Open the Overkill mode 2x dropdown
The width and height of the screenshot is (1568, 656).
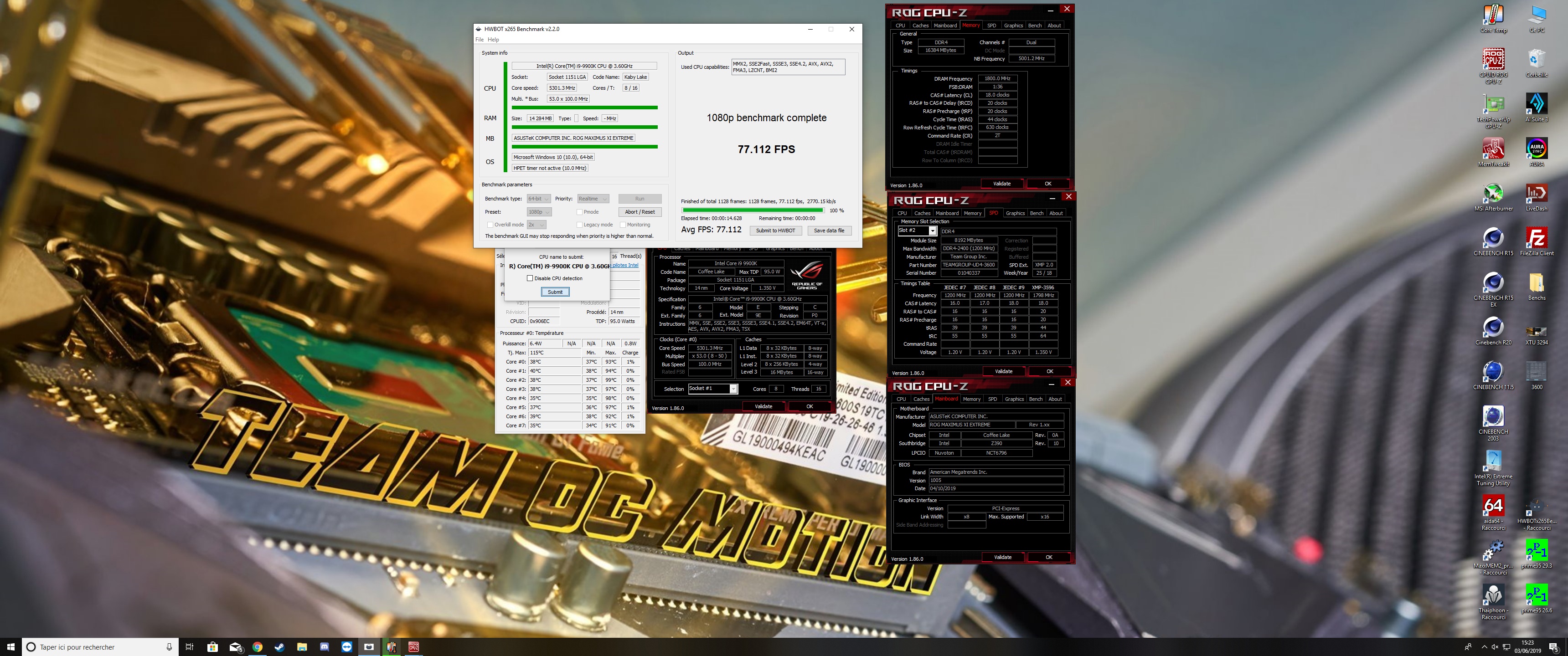[536, 225]
